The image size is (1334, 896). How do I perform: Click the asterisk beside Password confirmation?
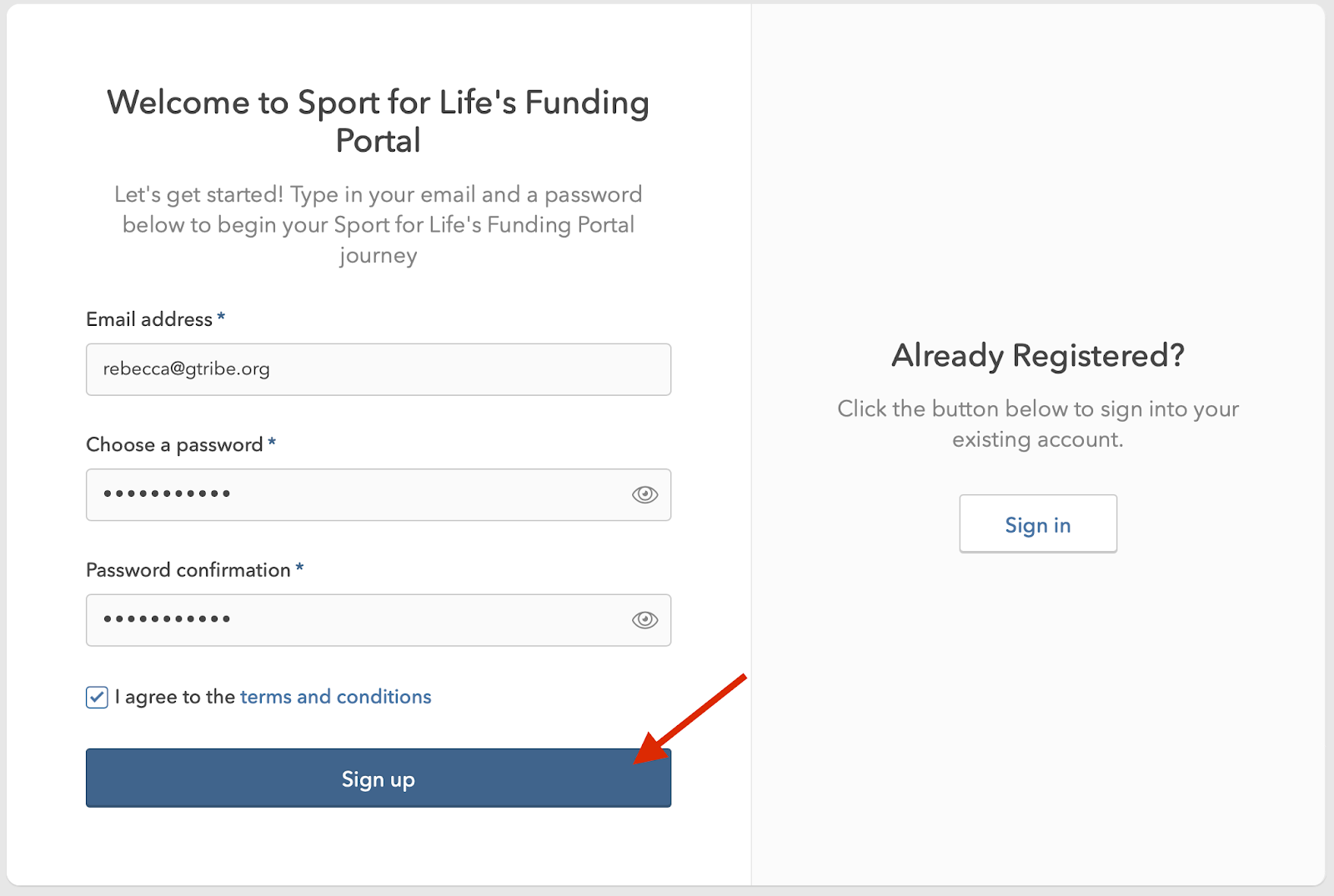(x=299, y=568)
